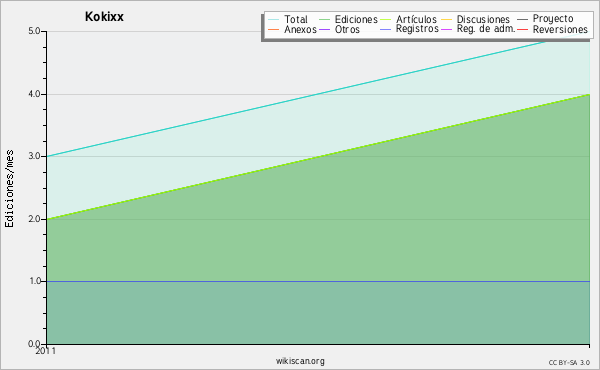Click the Artículos legend label
This screenshot has height=370, width=600.
(x=416, y=19)
